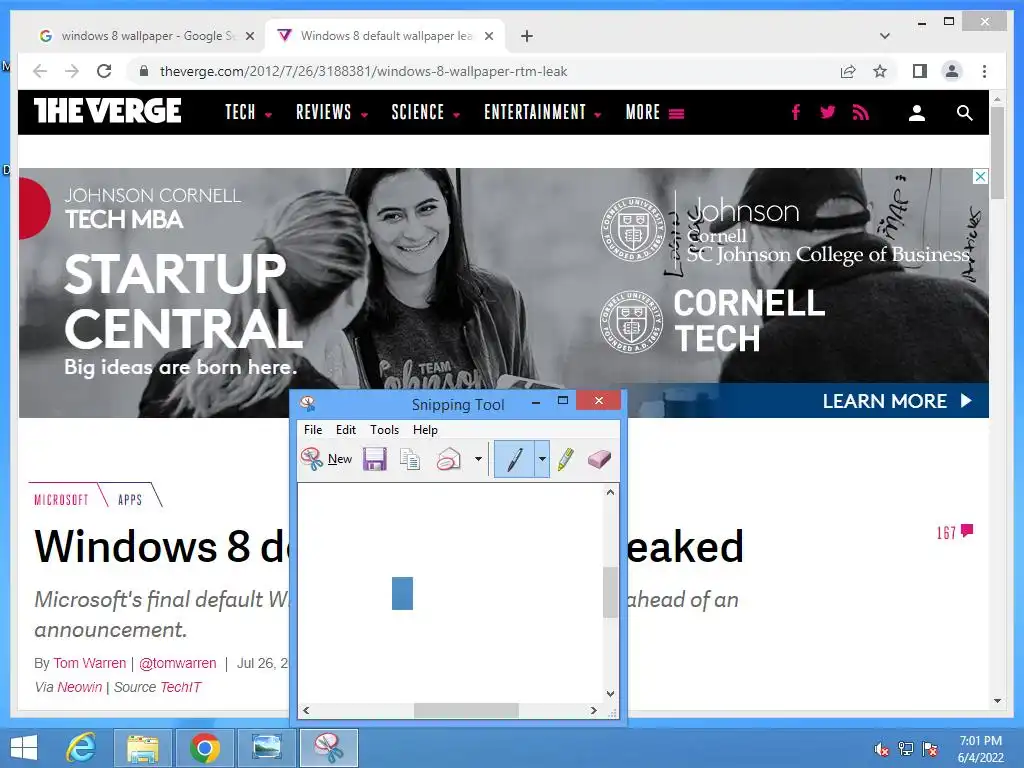Click the Snipping Tool title bar icon
Viewport: 1024px width, 768px height.
pyautogui.click(x=308, y=404)
